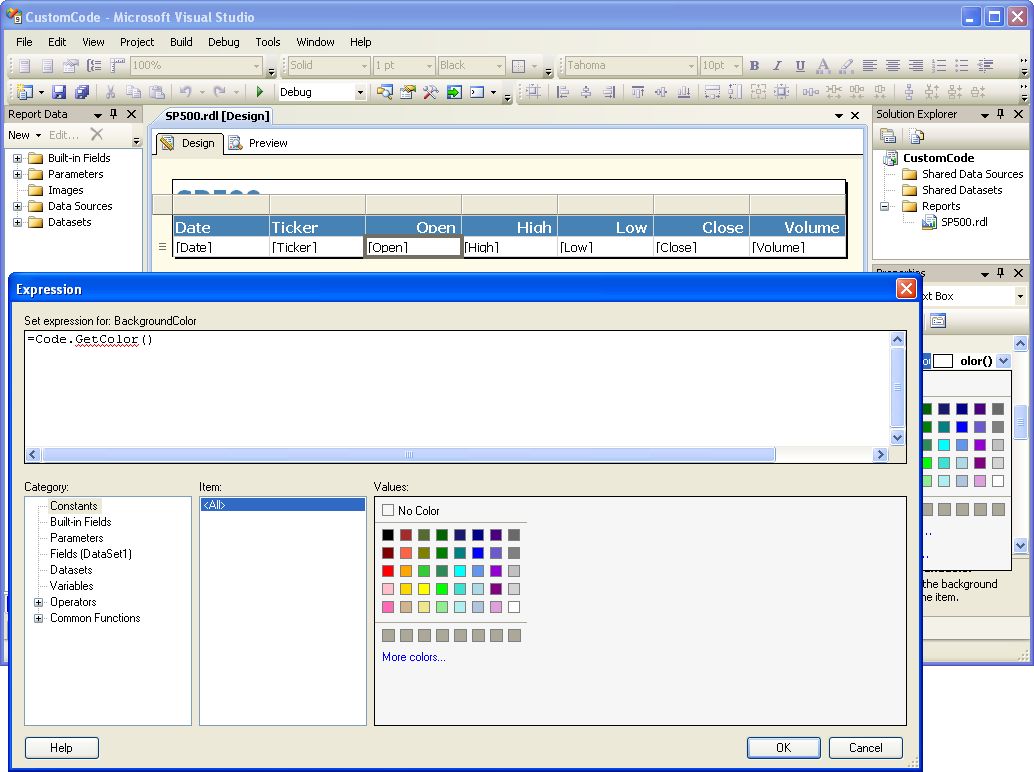Click the Italic formatting icon
This screenshot has width=1034, height=772.
point(777,65)
